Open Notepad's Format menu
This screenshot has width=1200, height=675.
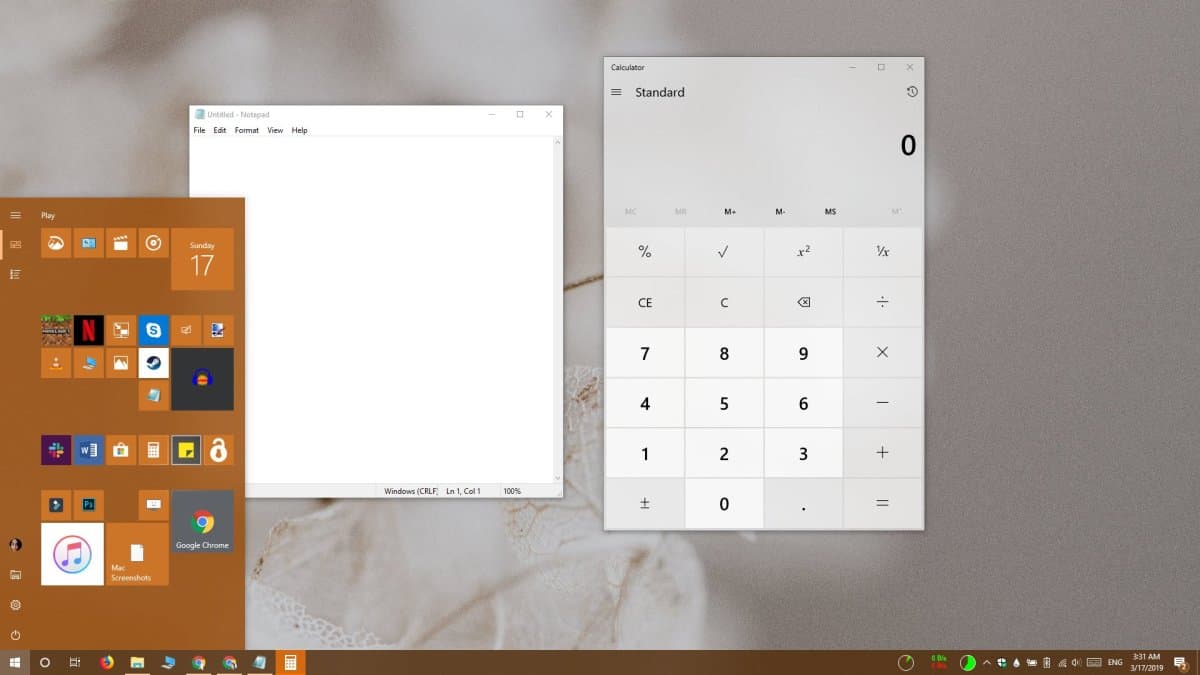coord(246,130)
